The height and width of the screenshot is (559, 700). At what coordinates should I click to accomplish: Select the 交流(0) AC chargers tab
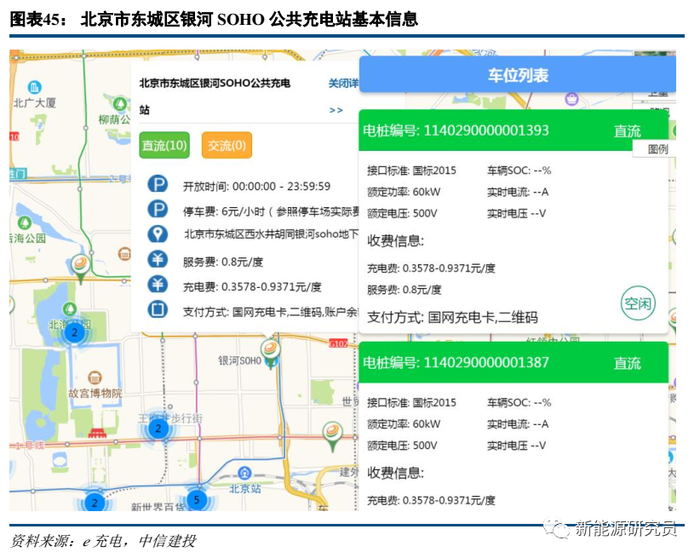(x=227, y=145)
